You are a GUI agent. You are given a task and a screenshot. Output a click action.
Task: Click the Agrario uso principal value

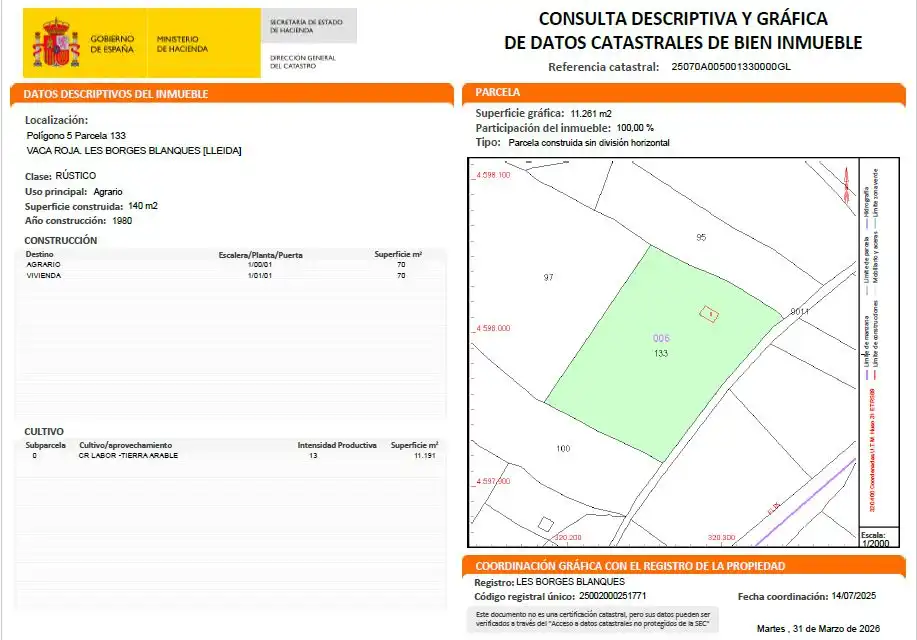click(108, 192)
